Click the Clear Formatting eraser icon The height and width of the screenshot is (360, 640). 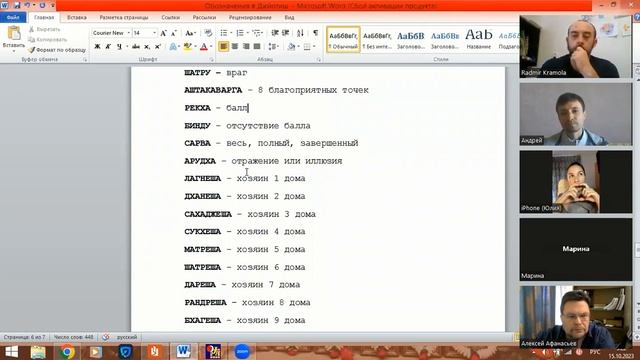click(x=208, y=33)
